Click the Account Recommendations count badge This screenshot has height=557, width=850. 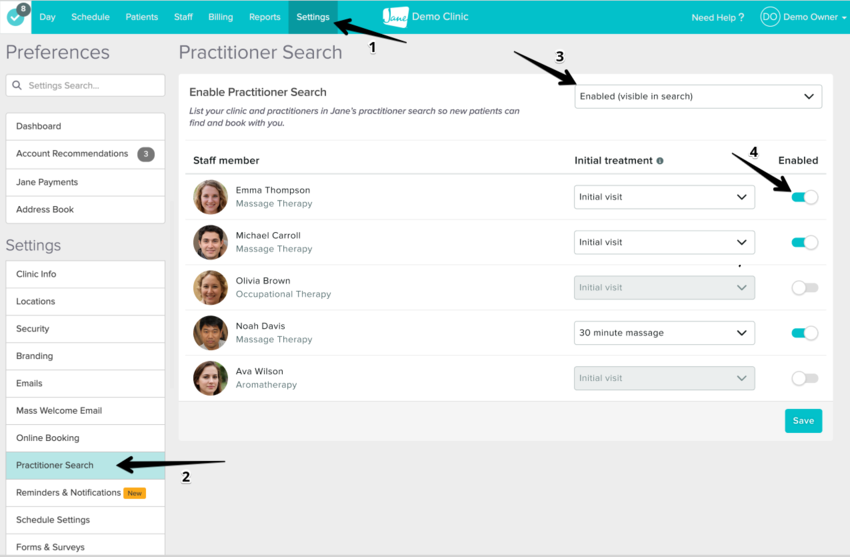[x=145, y=154]
